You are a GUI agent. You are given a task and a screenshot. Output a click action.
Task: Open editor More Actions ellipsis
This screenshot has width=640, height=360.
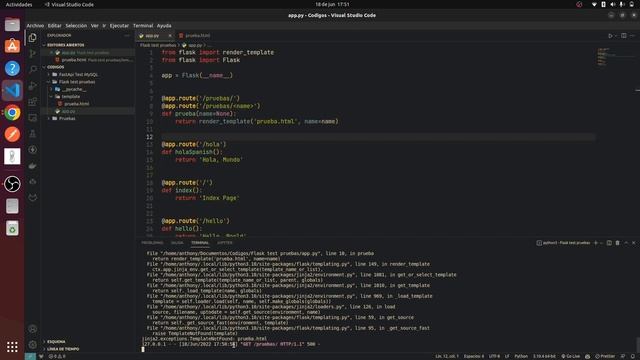633,36
